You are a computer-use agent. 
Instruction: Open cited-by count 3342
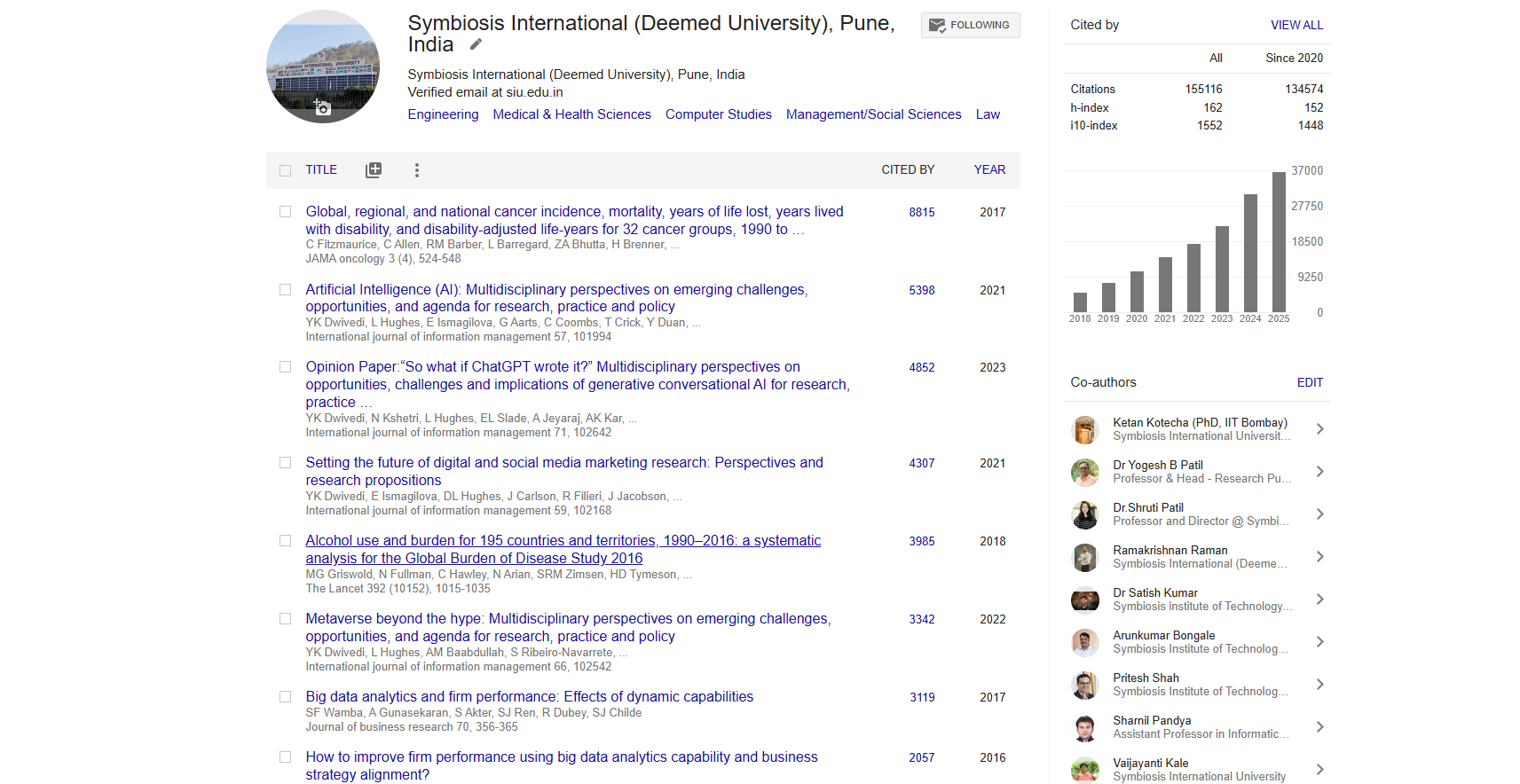pyautogui.click(x=921, y=620)
